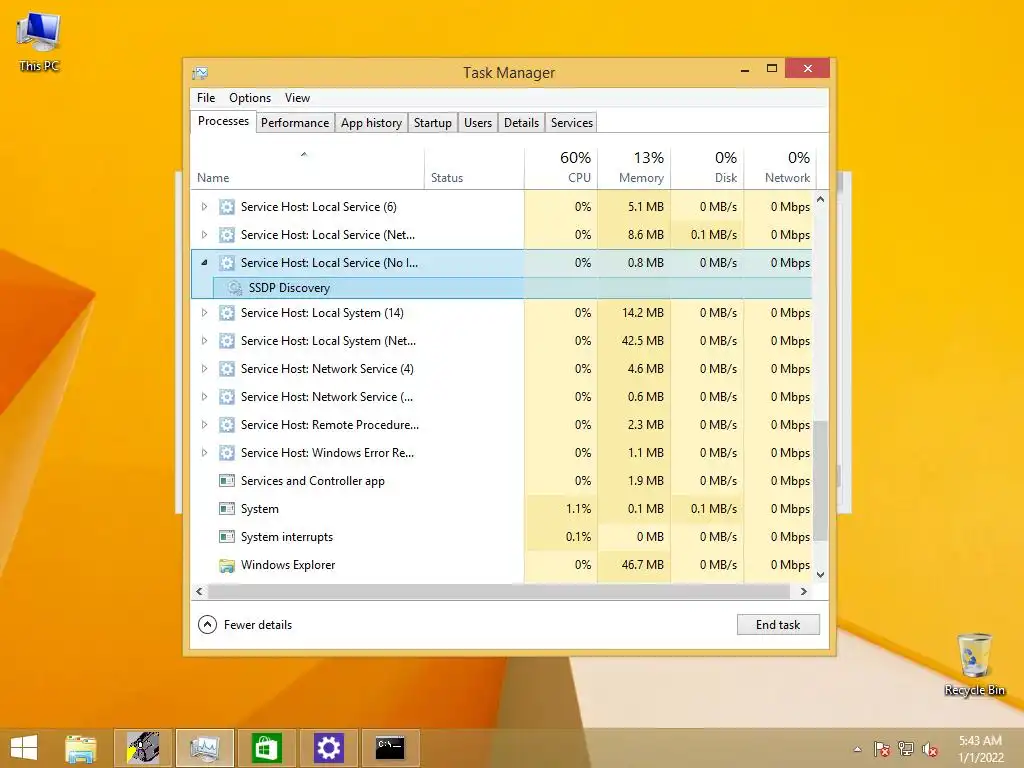
Task: Select the Windows Explorer process name
Action: [x=288, y=565]
